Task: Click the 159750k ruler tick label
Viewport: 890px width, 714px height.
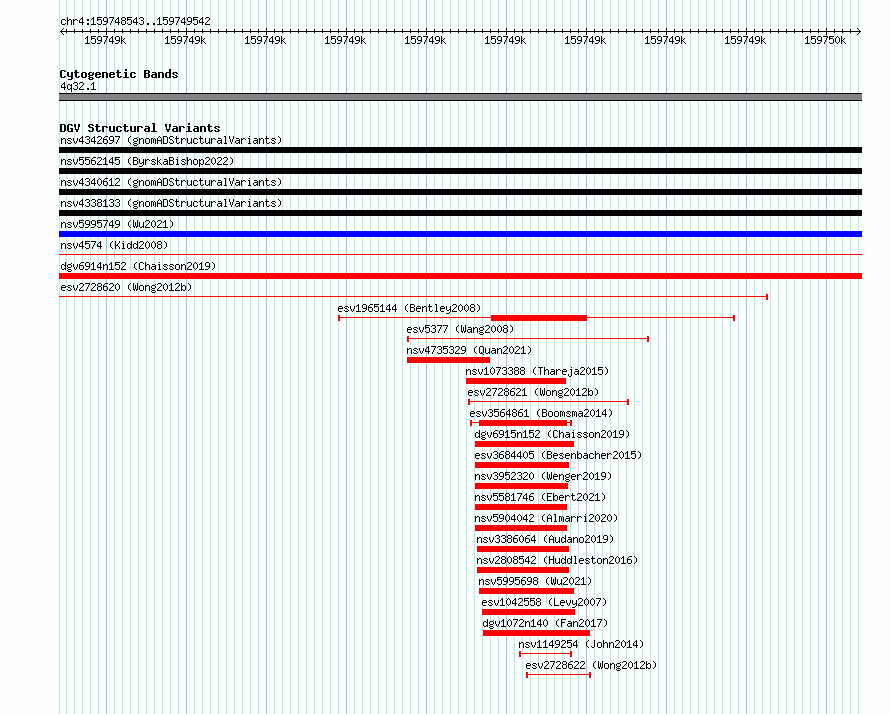Action: 825,40
